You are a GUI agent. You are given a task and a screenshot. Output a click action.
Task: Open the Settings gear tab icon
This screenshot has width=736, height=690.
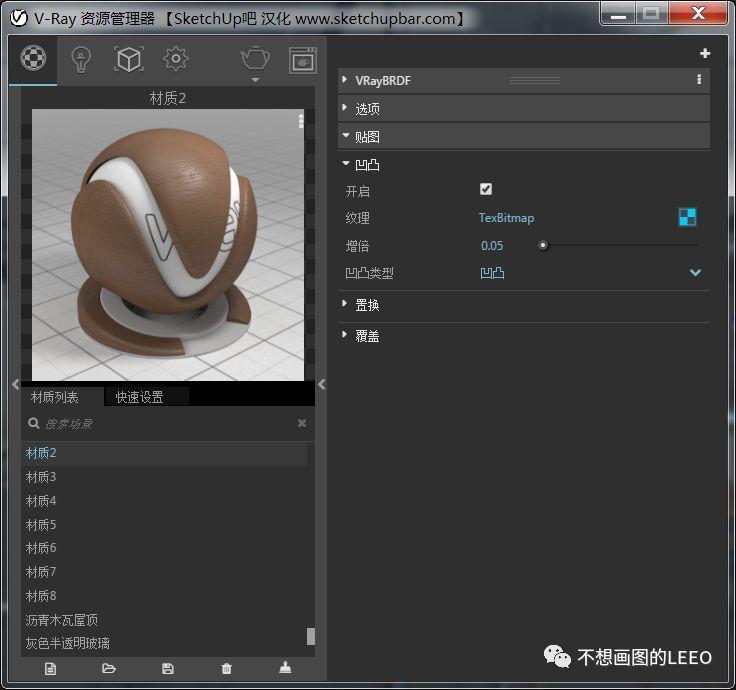coord(176,59)
